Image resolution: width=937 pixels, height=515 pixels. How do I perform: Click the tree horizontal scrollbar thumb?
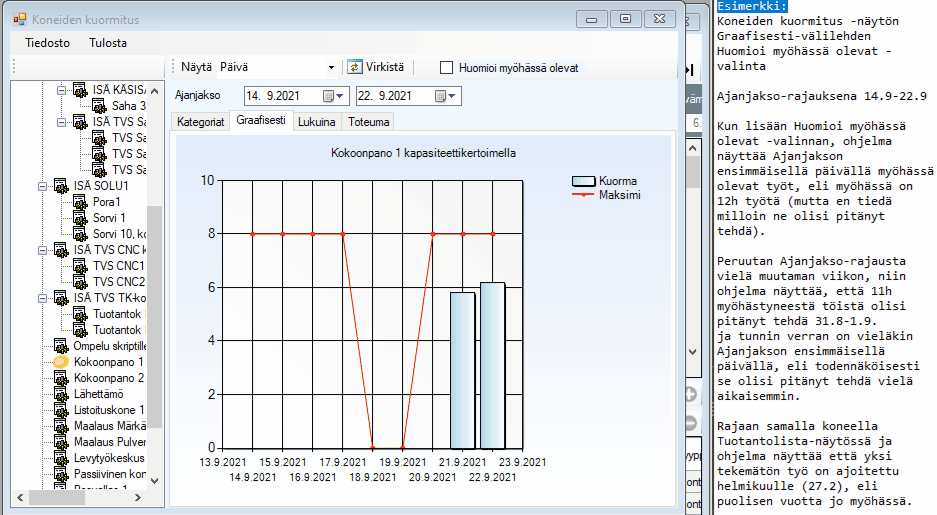(x=57, y=497)
